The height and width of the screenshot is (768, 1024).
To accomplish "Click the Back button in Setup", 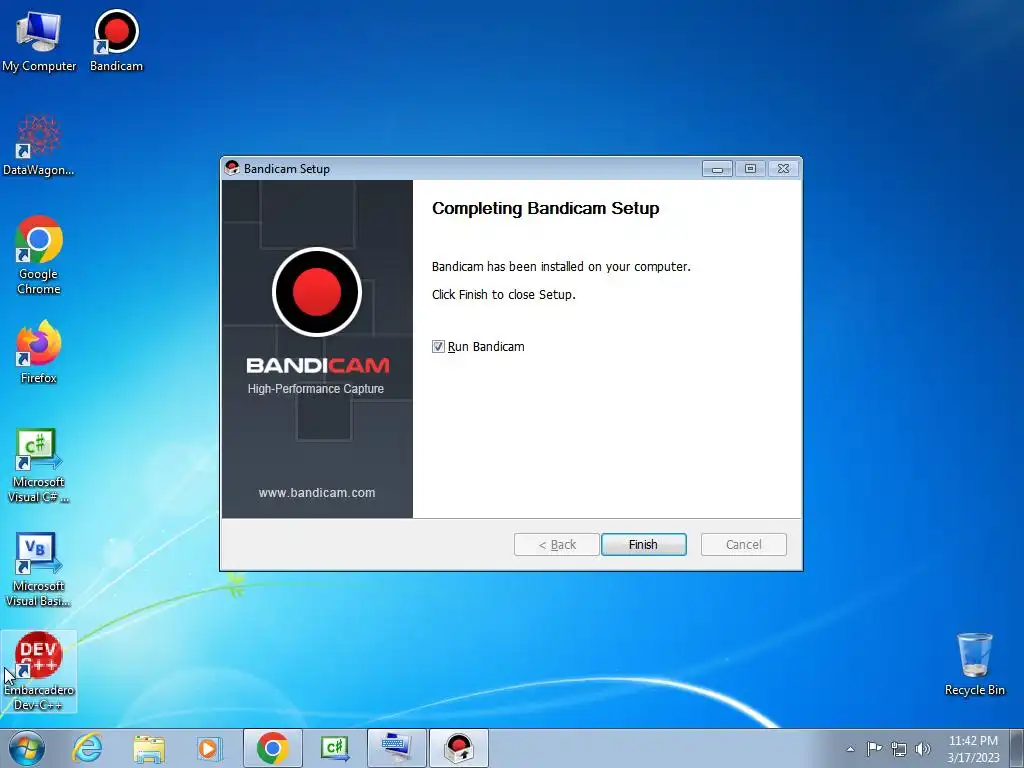I will 556,544.
